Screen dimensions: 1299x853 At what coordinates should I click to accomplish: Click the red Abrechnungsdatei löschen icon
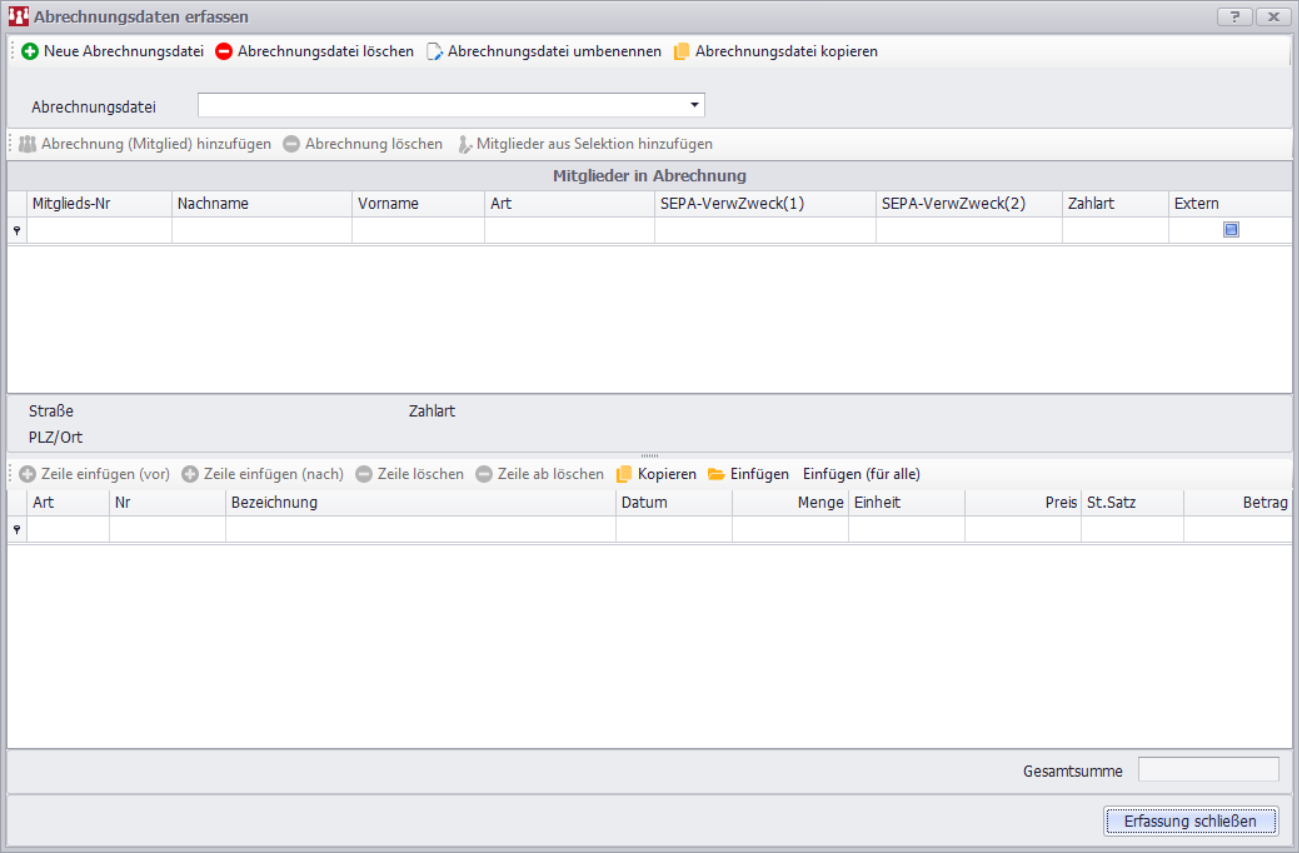(x=224, y=51)
